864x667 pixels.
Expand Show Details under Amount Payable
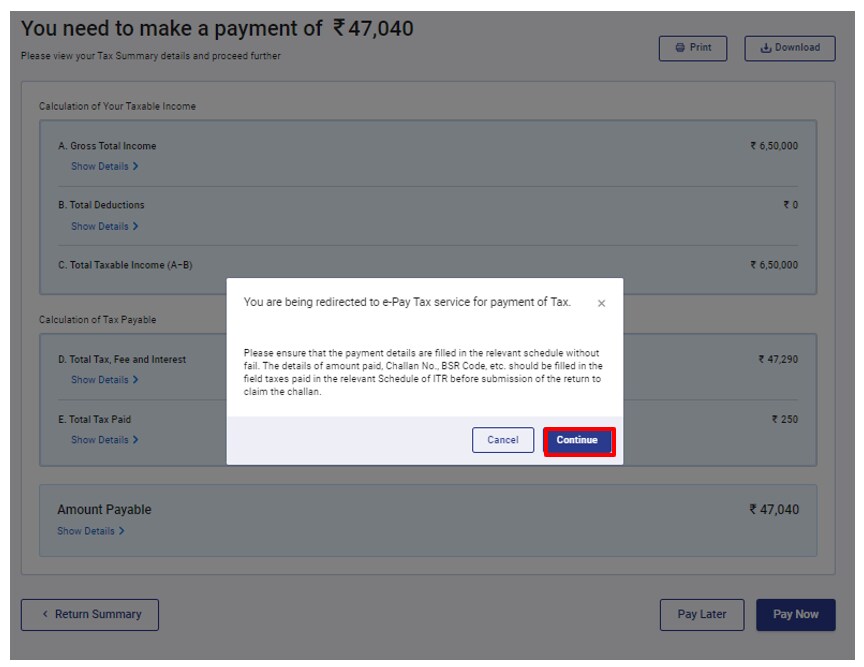click(x=86, y=531)
